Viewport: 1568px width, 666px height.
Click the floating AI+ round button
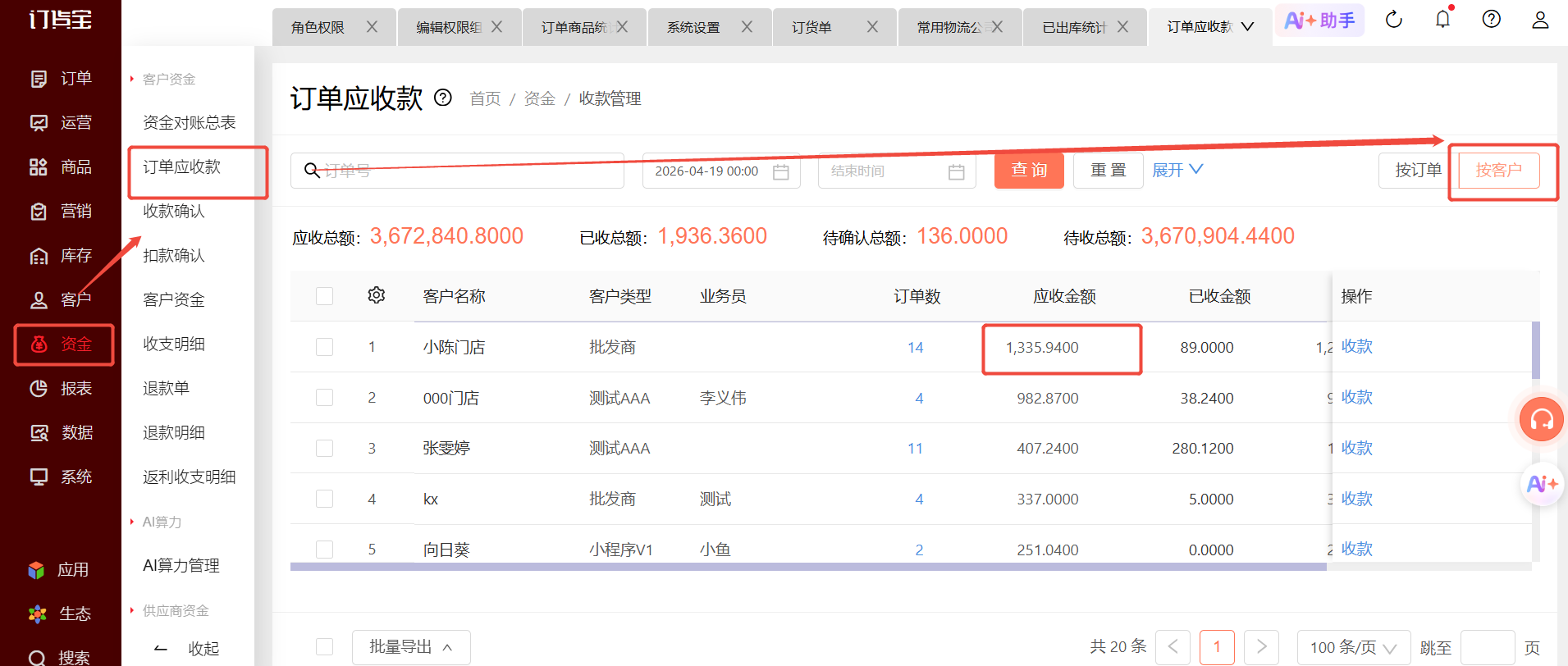coord(1541,485)
